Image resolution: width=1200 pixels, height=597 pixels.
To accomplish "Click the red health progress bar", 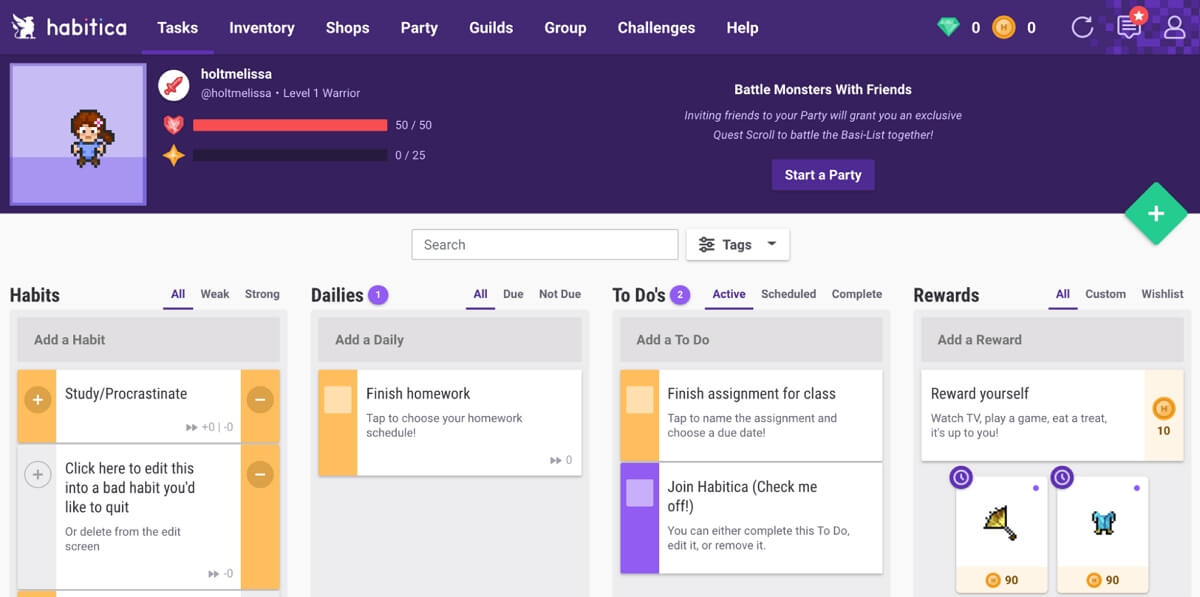I will coord(290,125).
